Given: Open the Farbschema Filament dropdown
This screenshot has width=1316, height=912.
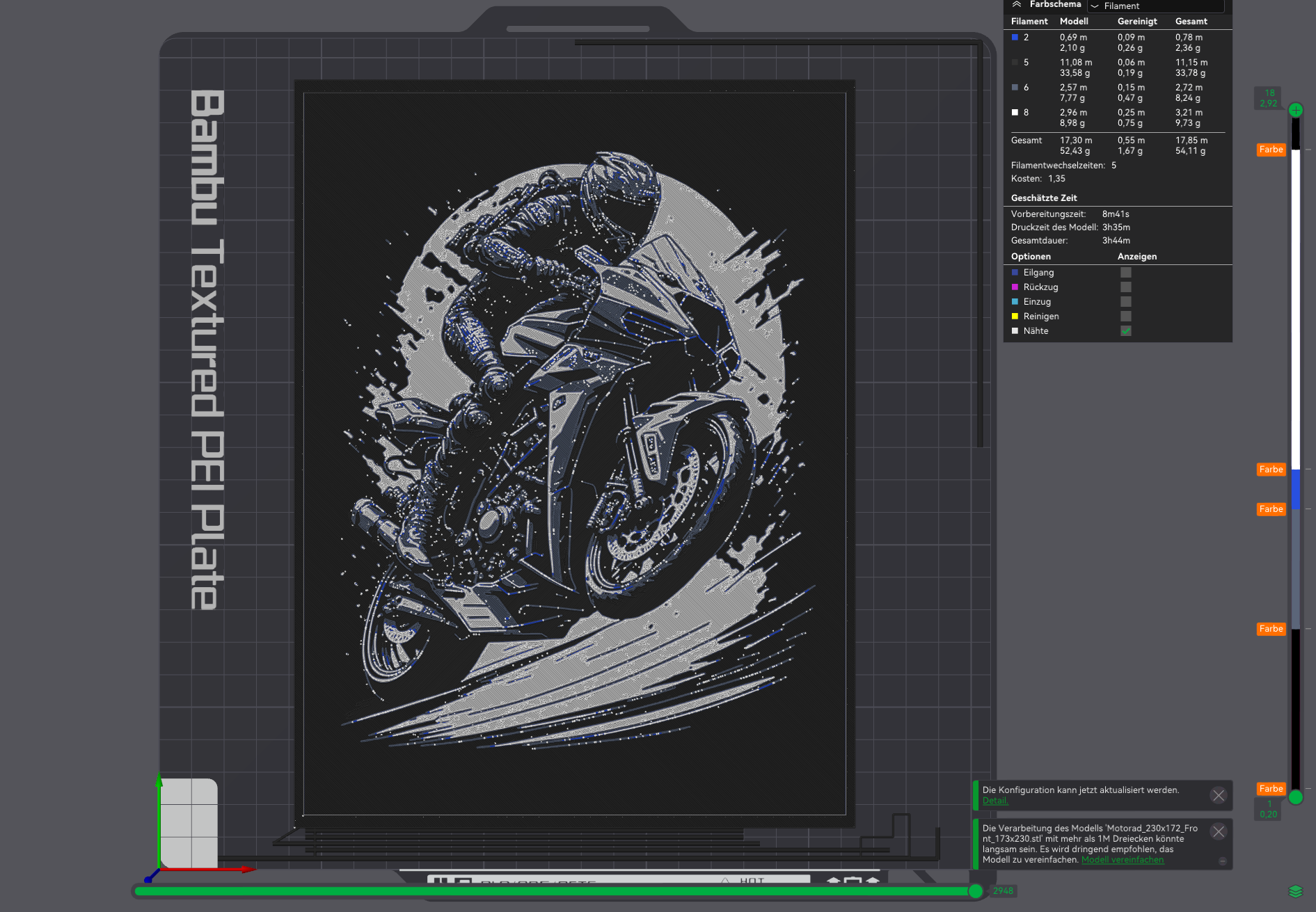Looking at the screenshot, I should click(1156, 6).
